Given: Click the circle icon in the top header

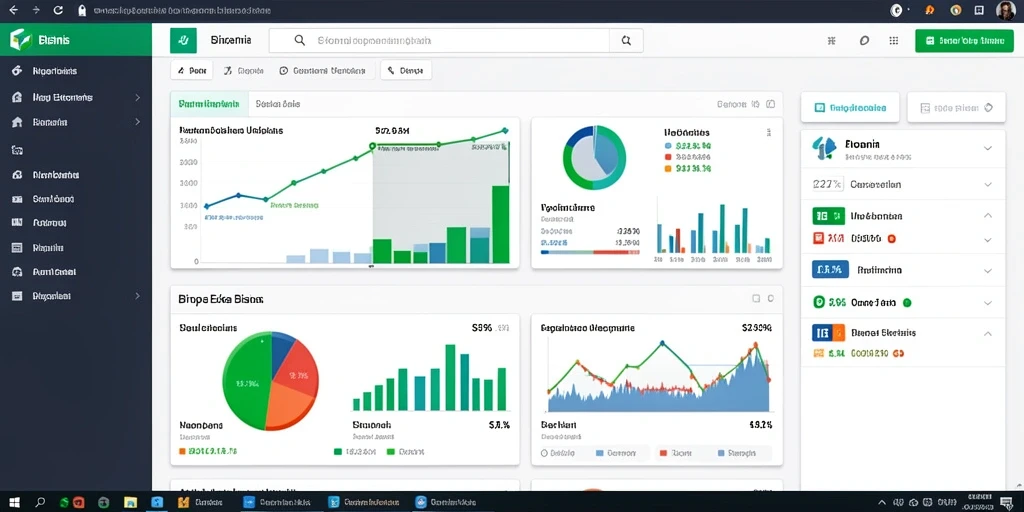Looking at the screenshot, I should (864, 40).
